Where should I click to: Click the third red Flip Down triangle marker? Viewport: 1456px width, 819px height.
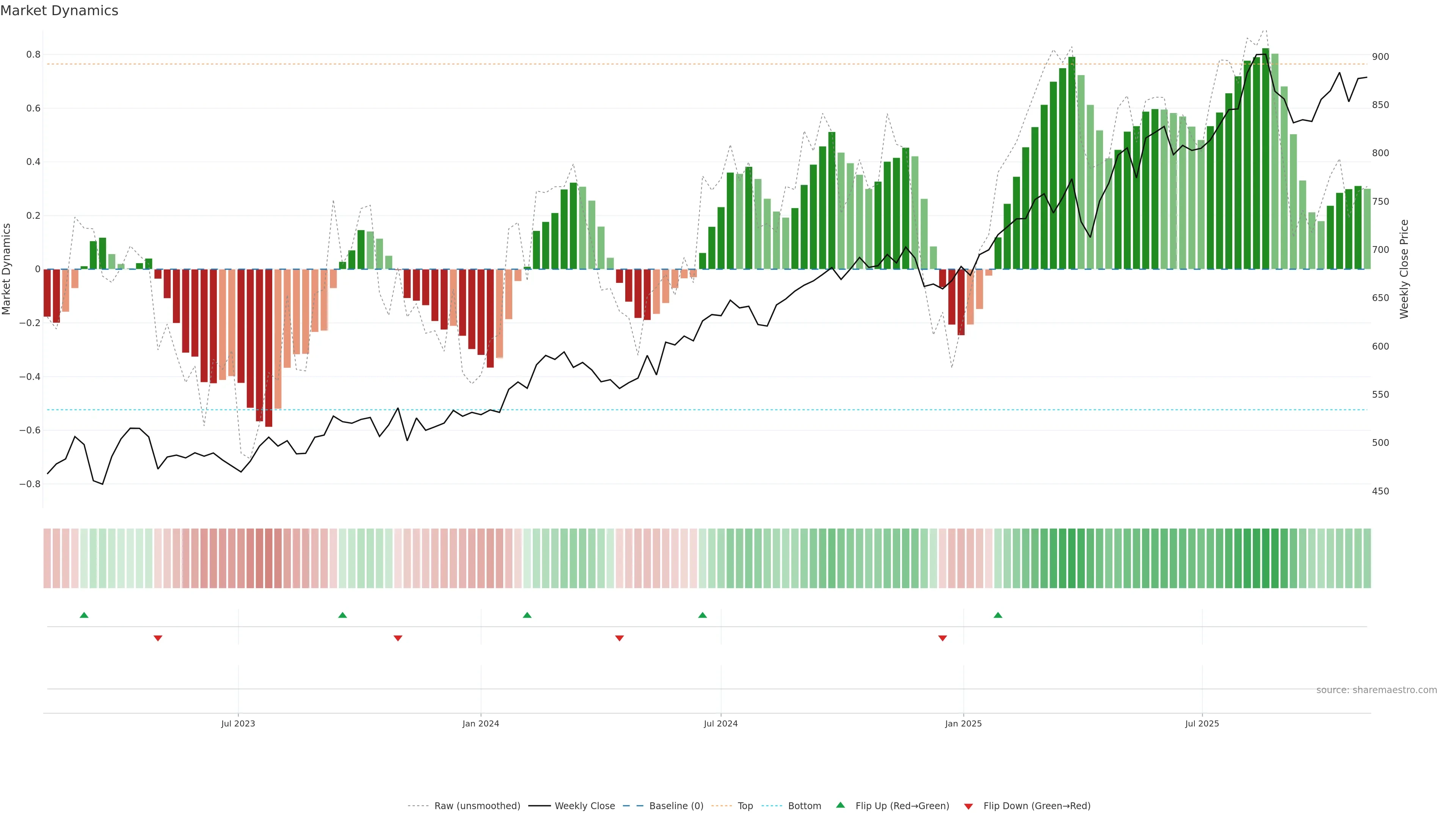(620, 638)
